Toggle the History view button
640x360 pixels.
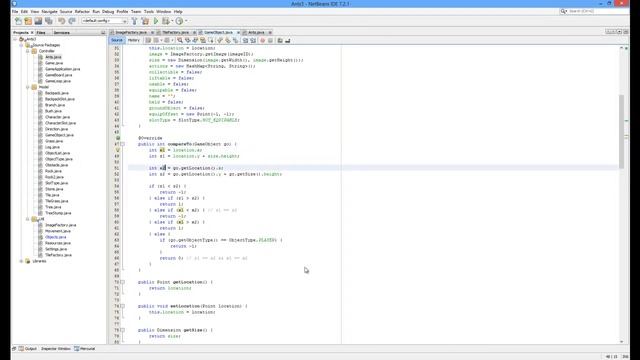[x=133, y=40]
